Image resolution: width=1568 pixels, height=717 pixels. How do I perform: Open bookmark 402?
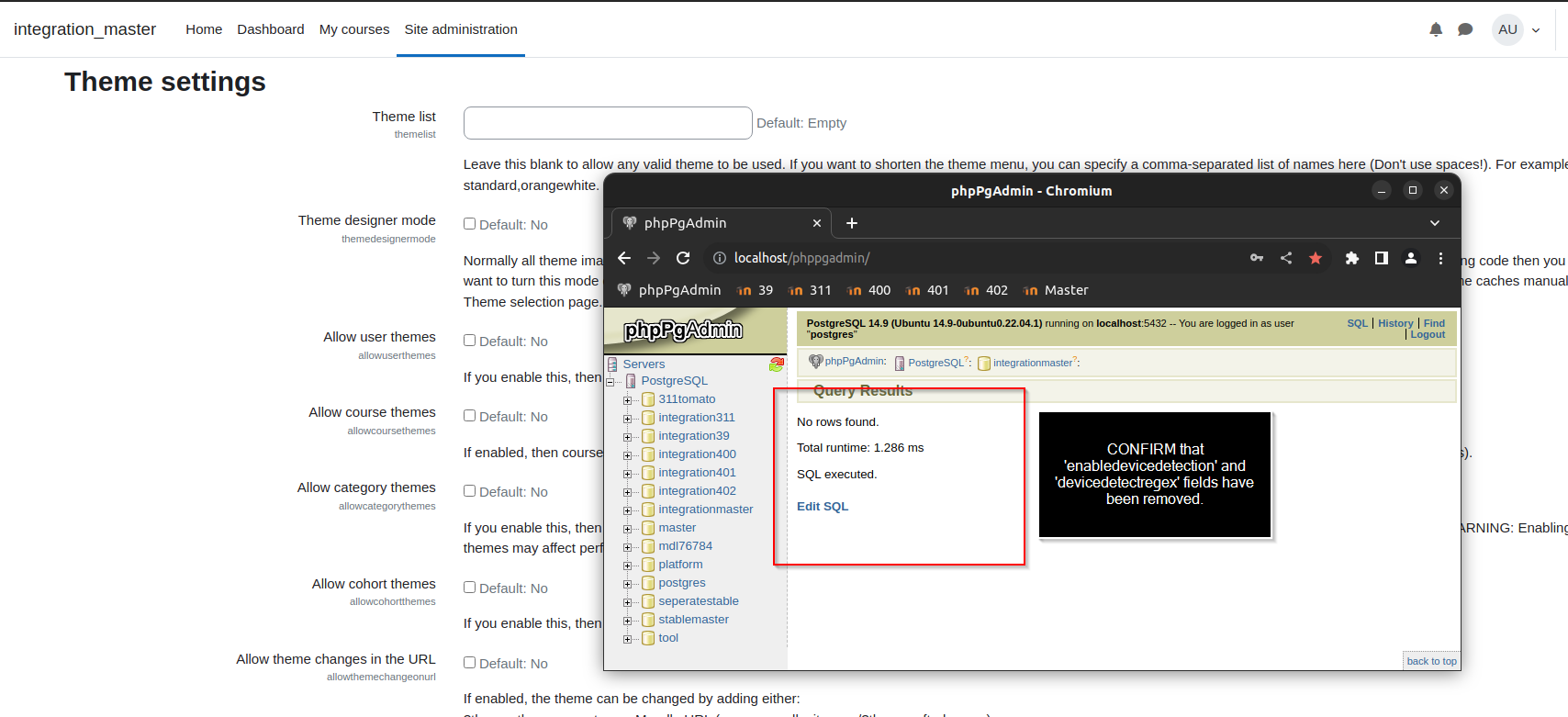click(x=986, y=290)
